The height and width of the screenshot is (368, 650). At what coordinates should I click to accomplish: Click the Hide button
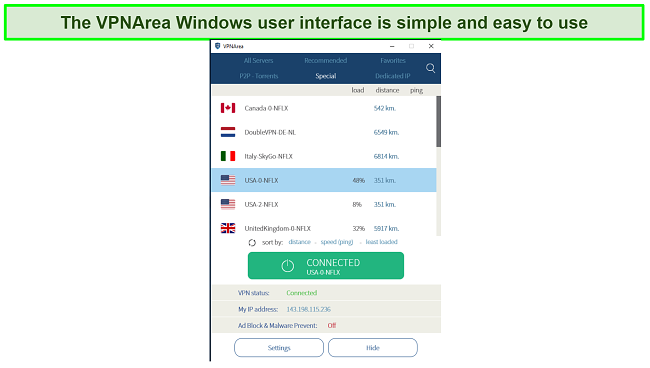point(373,348)
